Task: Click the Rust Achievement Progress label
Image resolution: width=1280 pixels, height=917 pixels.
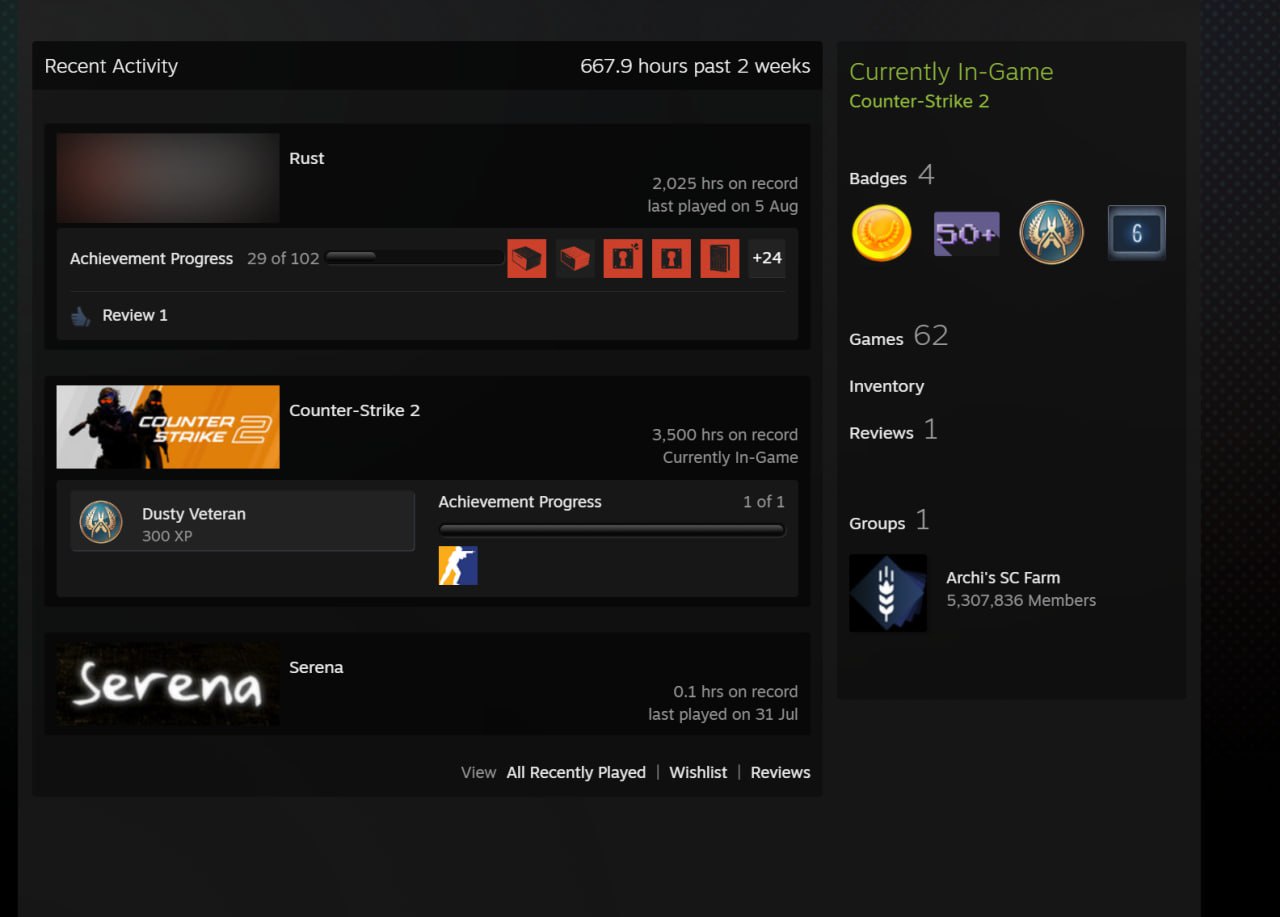Action: (152, 258)
